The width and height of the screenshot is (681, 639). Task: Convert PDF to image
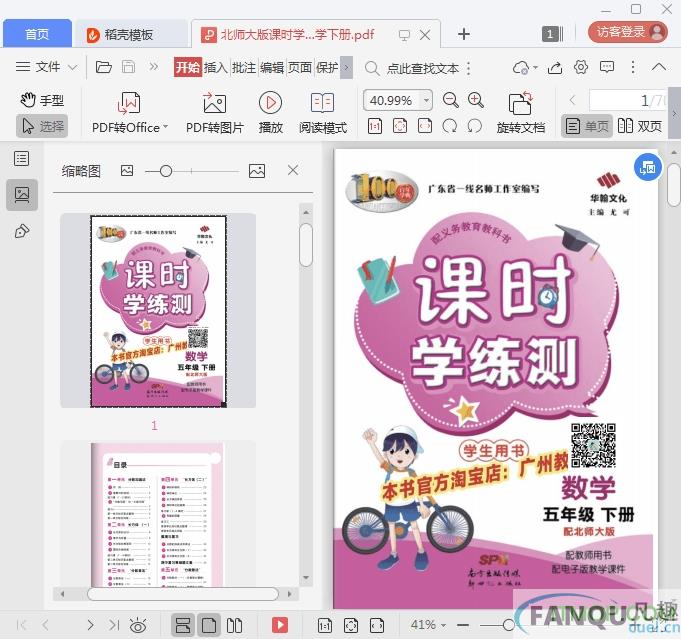[x=215, y=113]
